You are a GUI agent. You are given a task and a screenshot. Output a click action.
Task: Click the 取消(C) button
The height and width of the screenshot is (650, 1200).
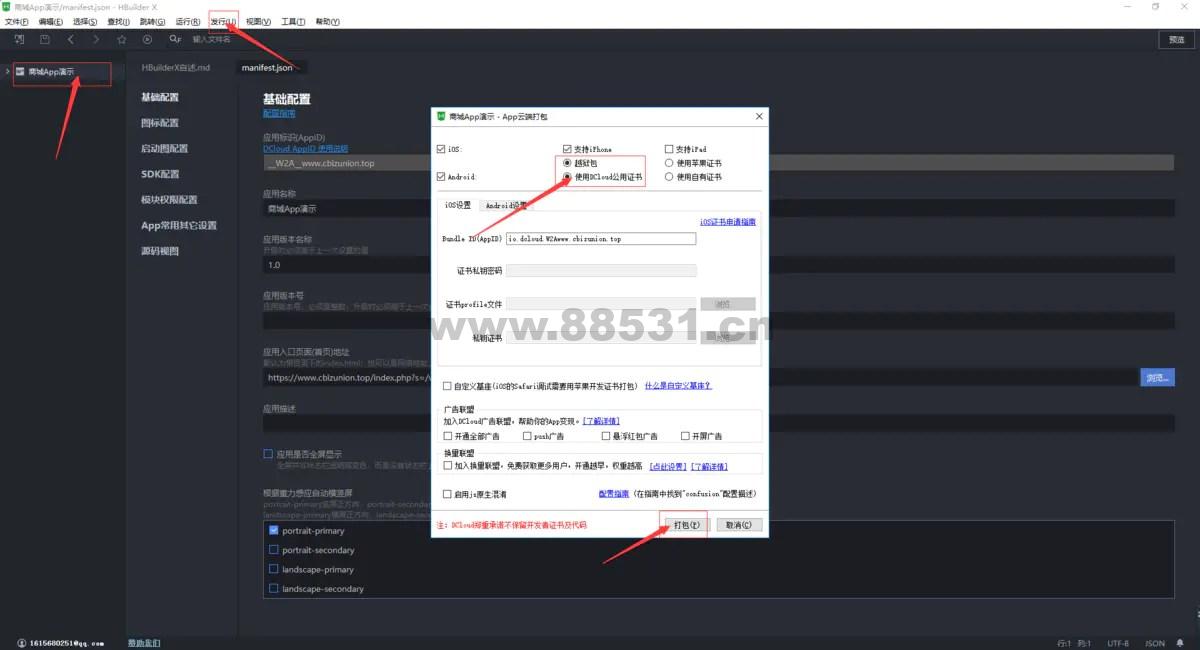click(740, 524)
